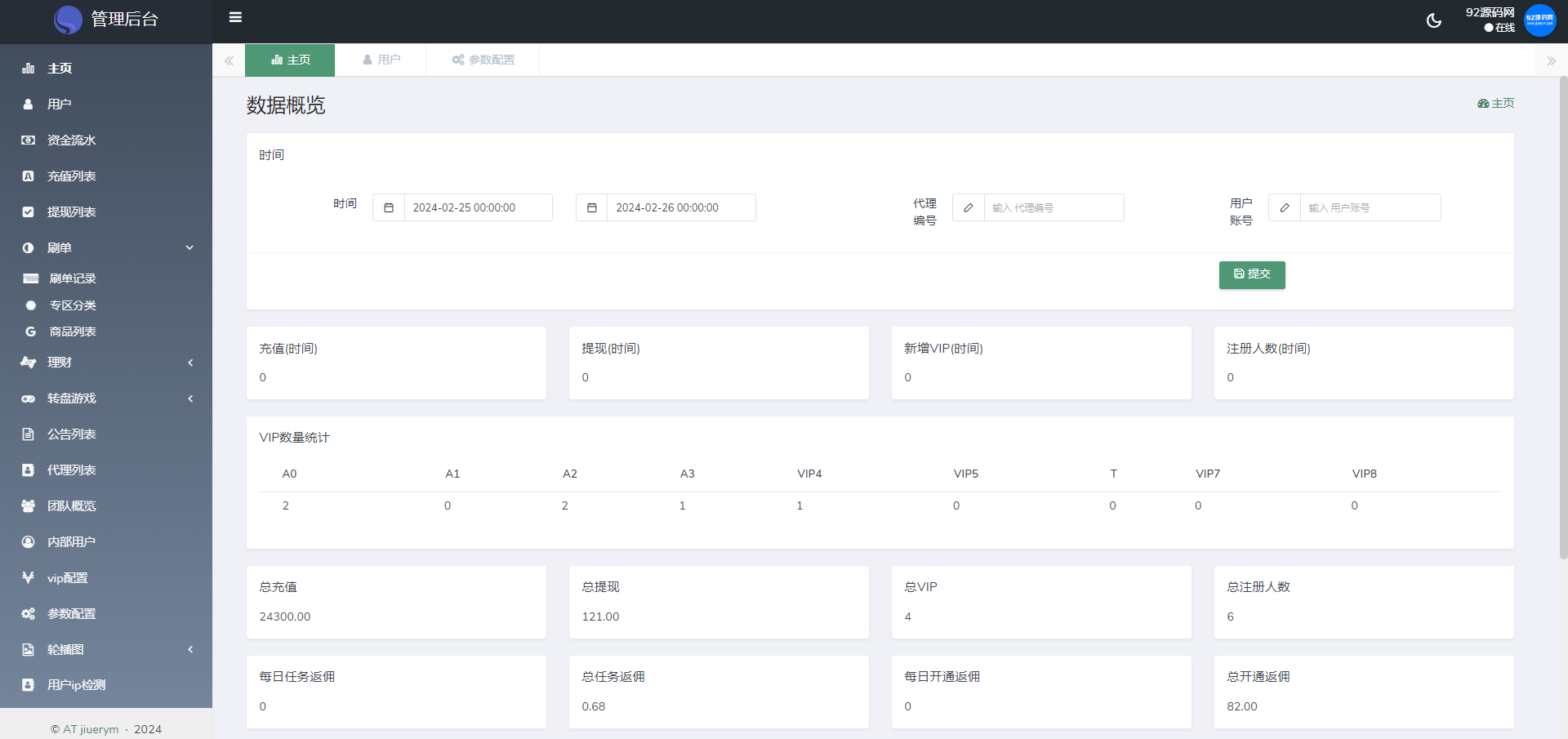Click the 刷单记录 card icon
This screenshot has width=1568, height=739.
point(31,278)
